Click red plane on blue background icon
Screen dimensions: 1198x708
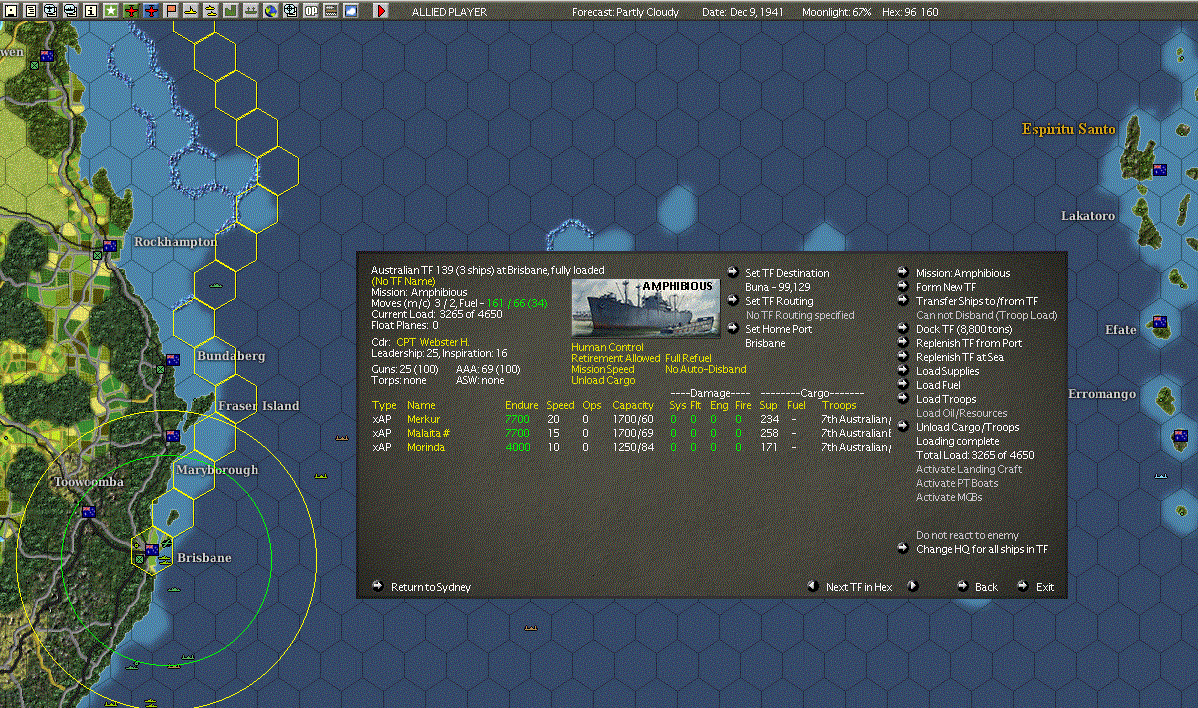(151, 11)
